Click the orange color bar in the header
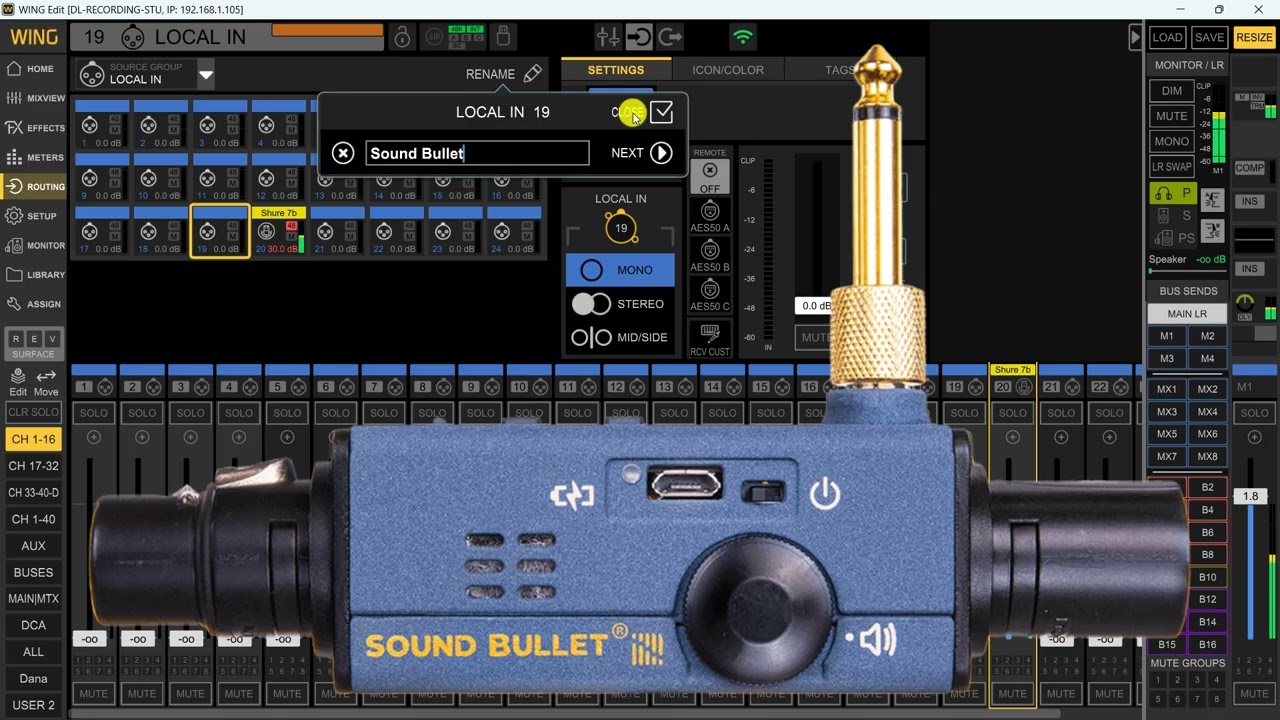Viewport: 1280px width, 720px height. click(327, 30)
